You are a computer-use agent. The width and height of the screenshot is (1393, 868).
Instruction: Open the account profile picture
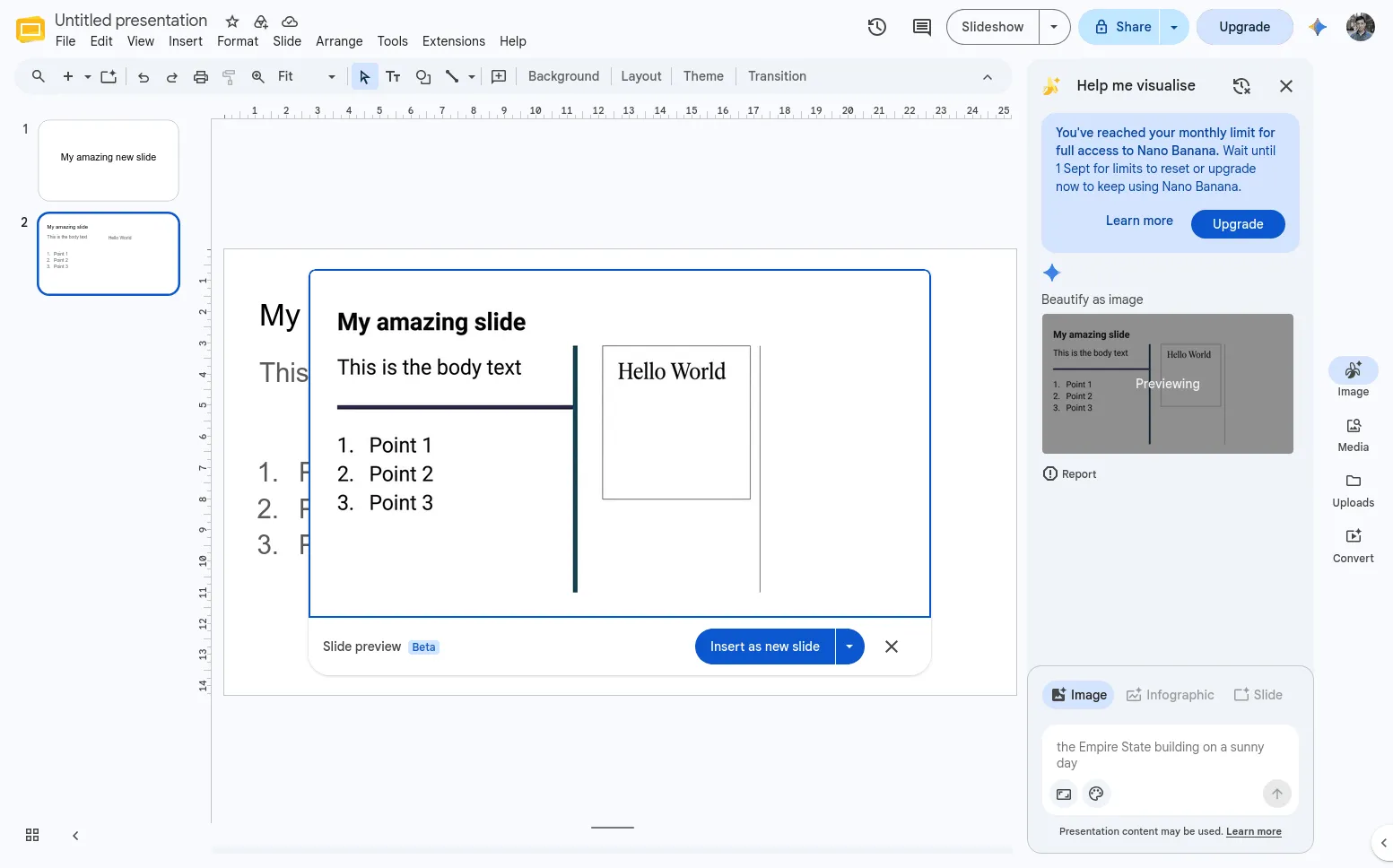[1361, 27]
